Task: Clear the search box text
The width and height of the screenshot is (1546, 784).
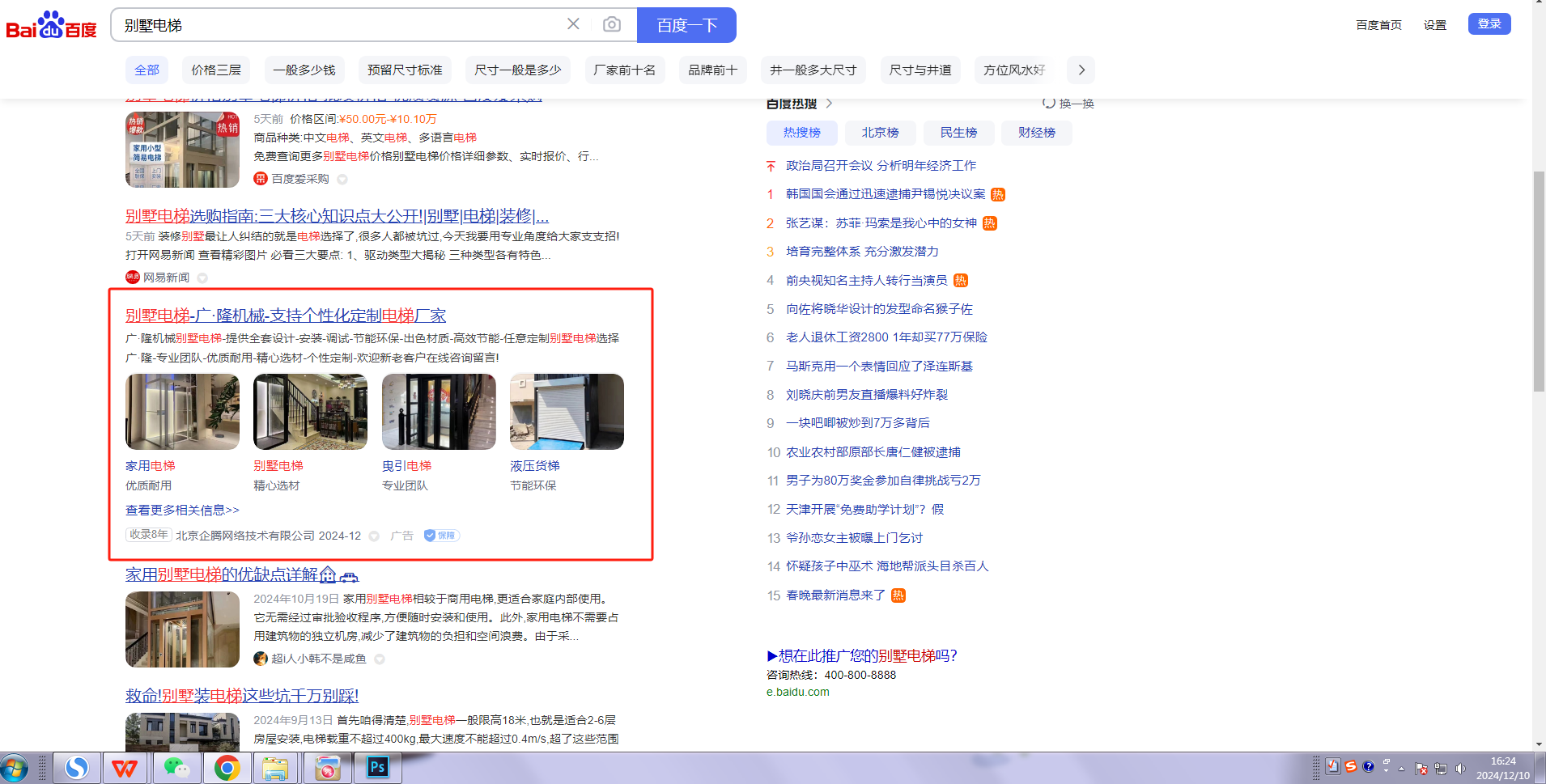Action: (x=573, y=24)
